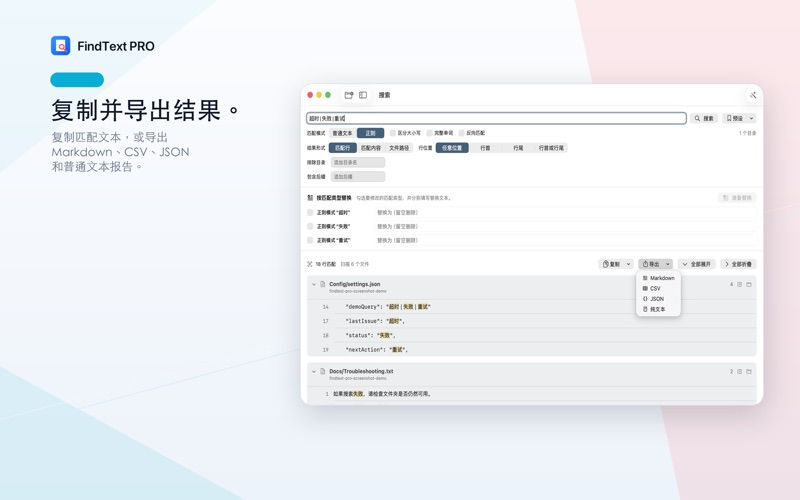Select 匹配内容 result format
The height and width of the screenshot is (500, 800).
click(x=371, y=148)
